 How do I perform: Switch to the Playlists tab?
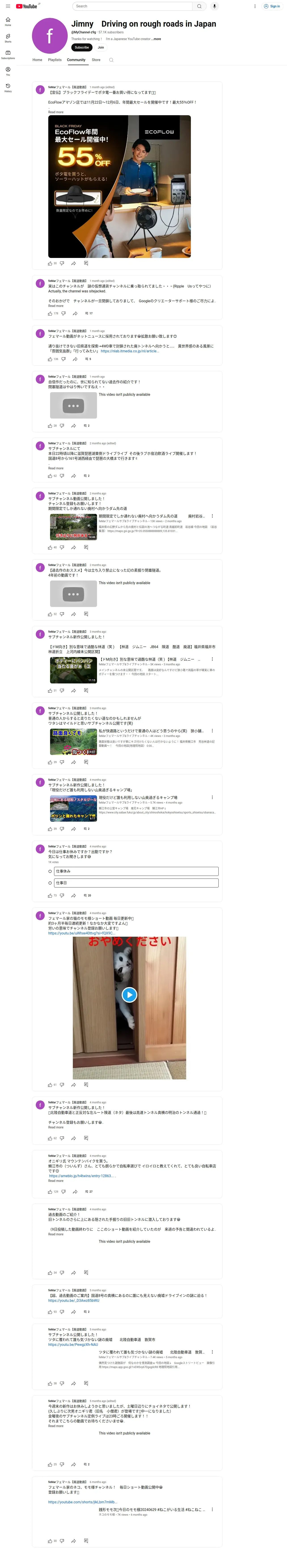[x=55, y=60]
